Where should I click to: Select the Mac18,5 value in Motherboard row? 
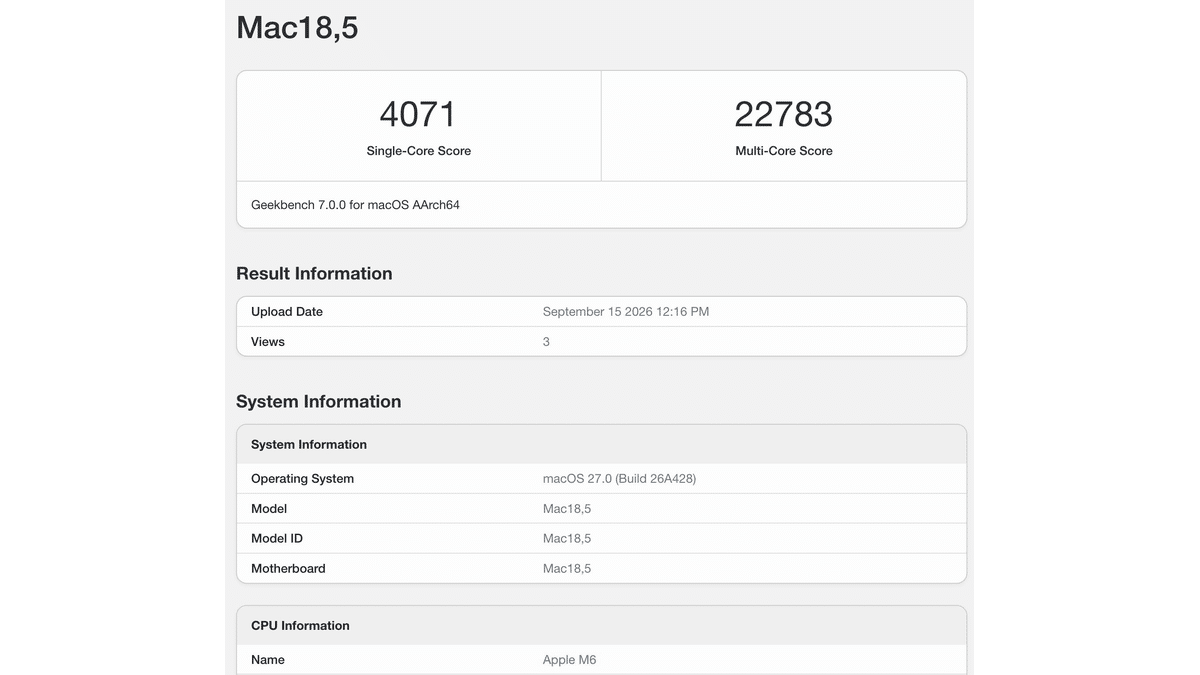[567, 569]
